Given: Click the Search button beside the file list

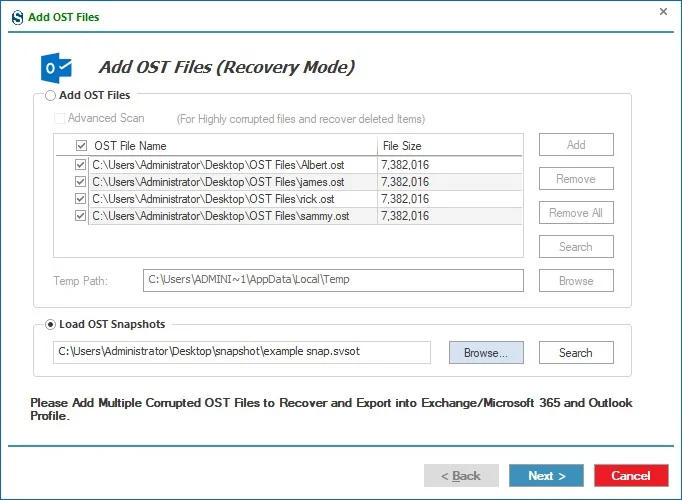Looking at the screenshot, I should point(576,247).
